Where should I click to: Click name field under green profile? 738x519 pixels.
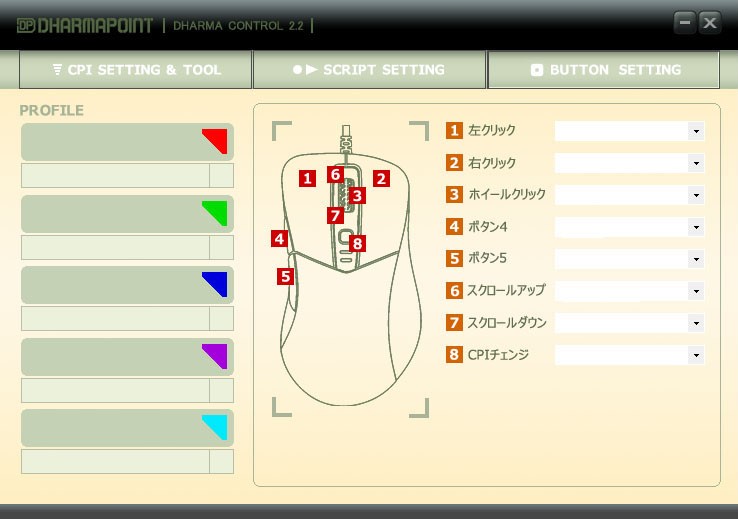115,247
